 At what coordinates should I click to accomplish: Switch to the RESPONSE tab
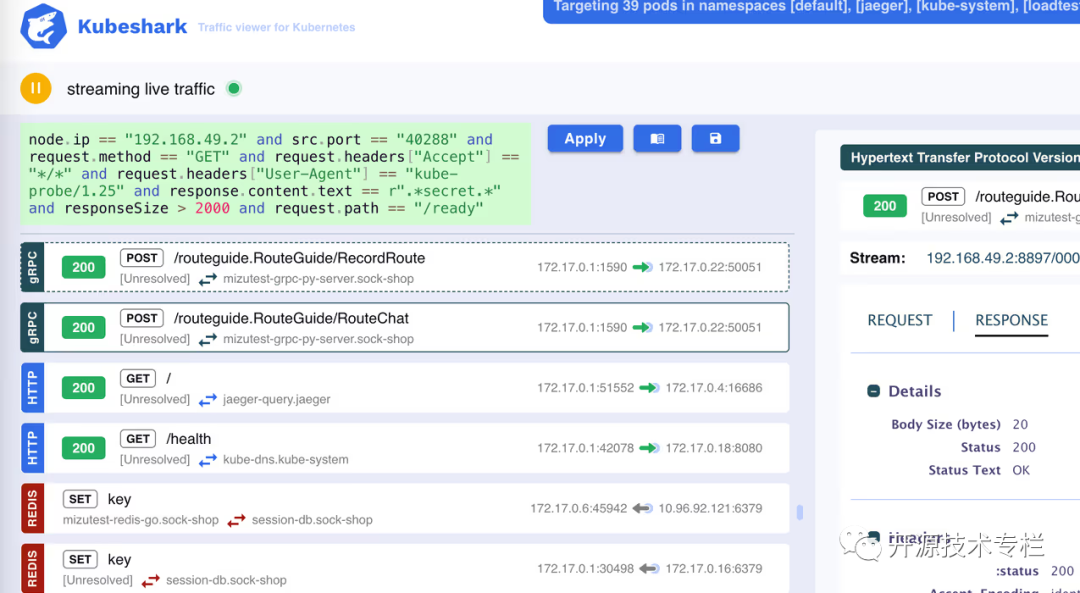pos(1011,320)
